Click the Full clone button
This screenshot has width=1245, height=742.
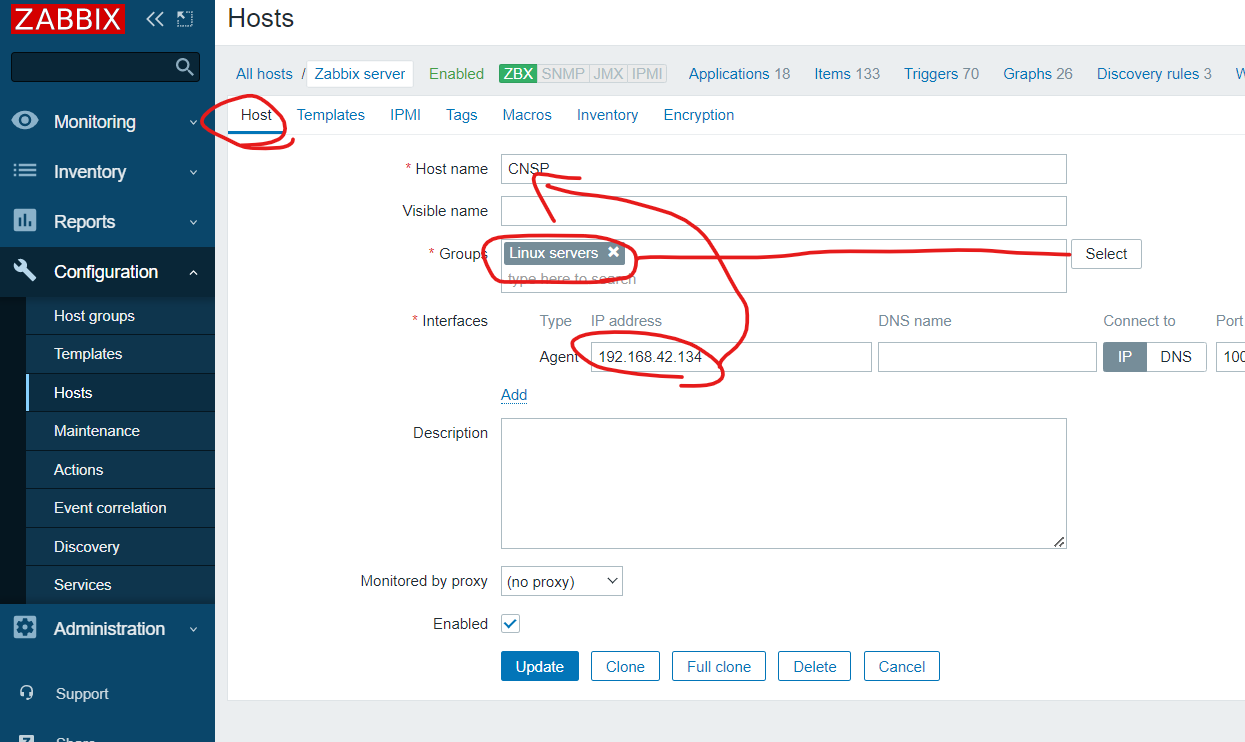tap(719, 666)
